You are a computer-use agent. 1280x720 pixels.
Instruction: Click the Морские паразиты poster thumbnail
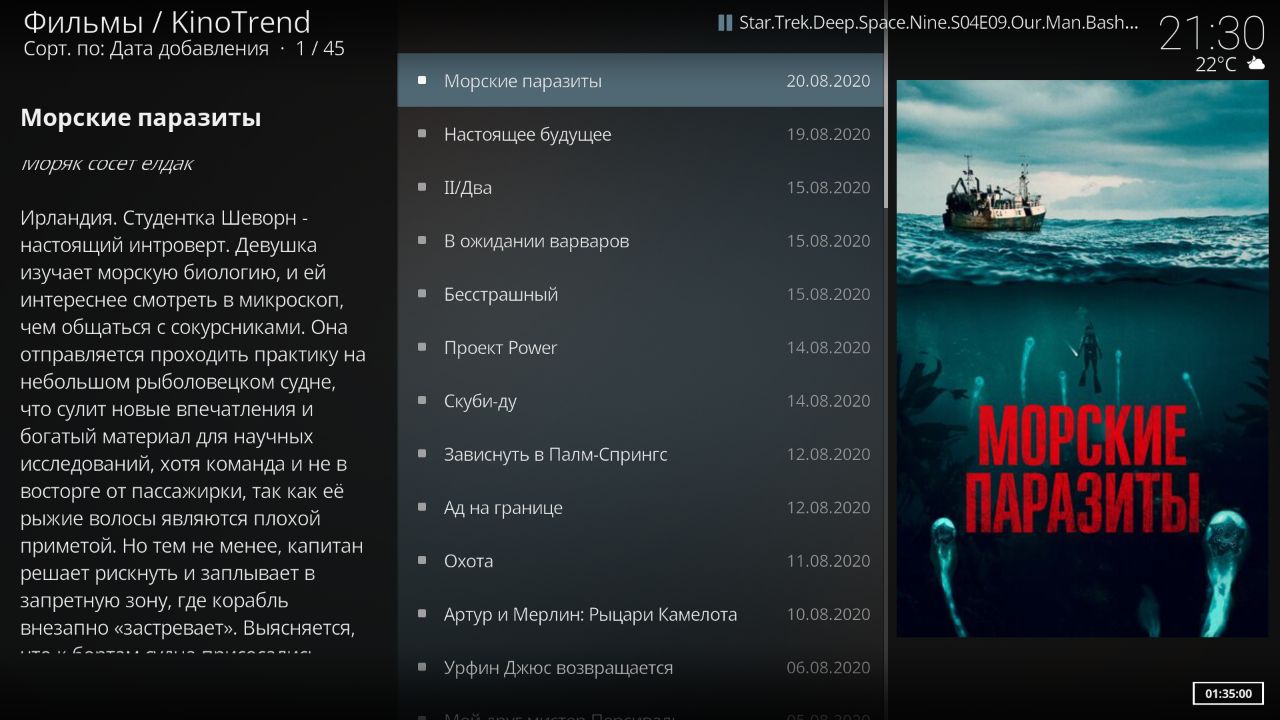1082,358
